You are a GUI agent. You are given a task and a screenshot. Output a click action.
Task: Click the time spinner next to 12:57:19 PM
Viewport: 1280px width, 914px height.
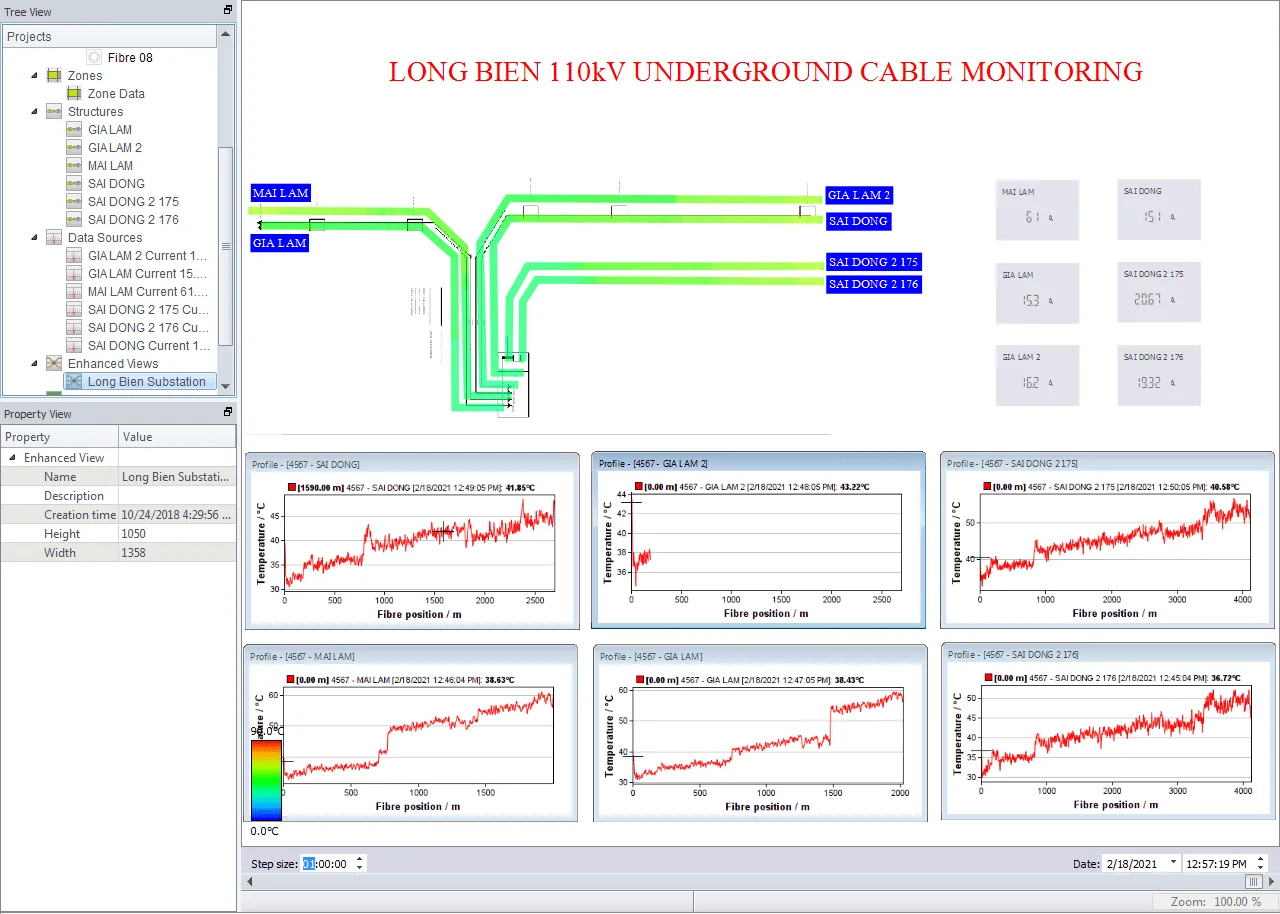[1261, 864]
